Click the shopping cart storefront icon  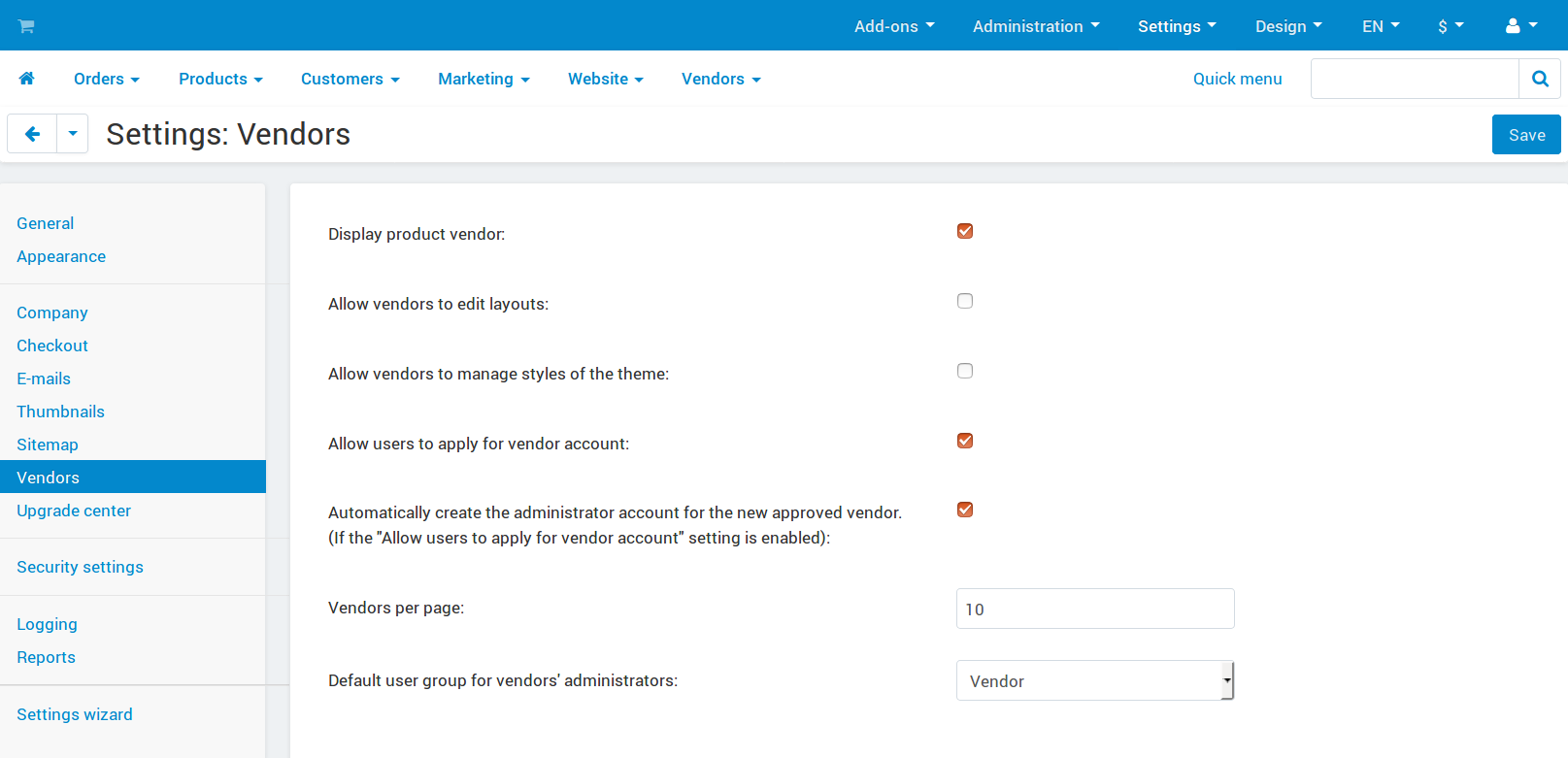point(26,26)
